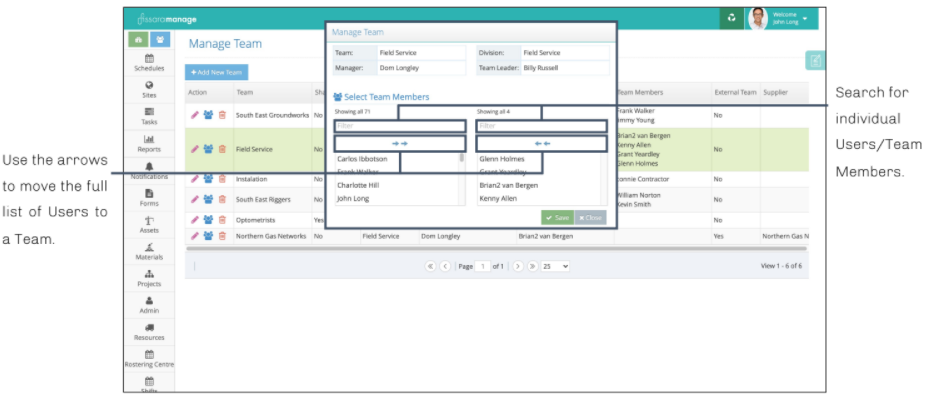
Task: Click the green refresh icon in header
Action: pos(732,18)
